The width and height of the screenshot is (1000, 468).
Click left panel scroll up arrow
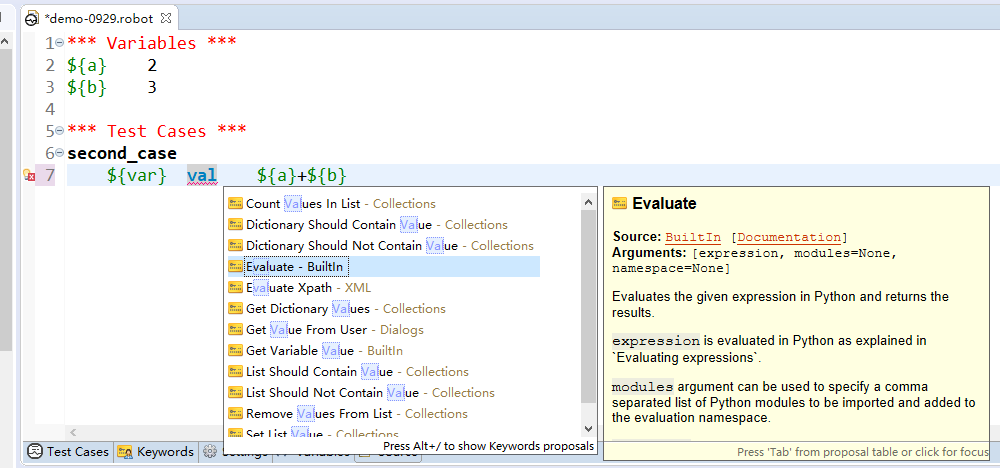click(x=4, y=41)
